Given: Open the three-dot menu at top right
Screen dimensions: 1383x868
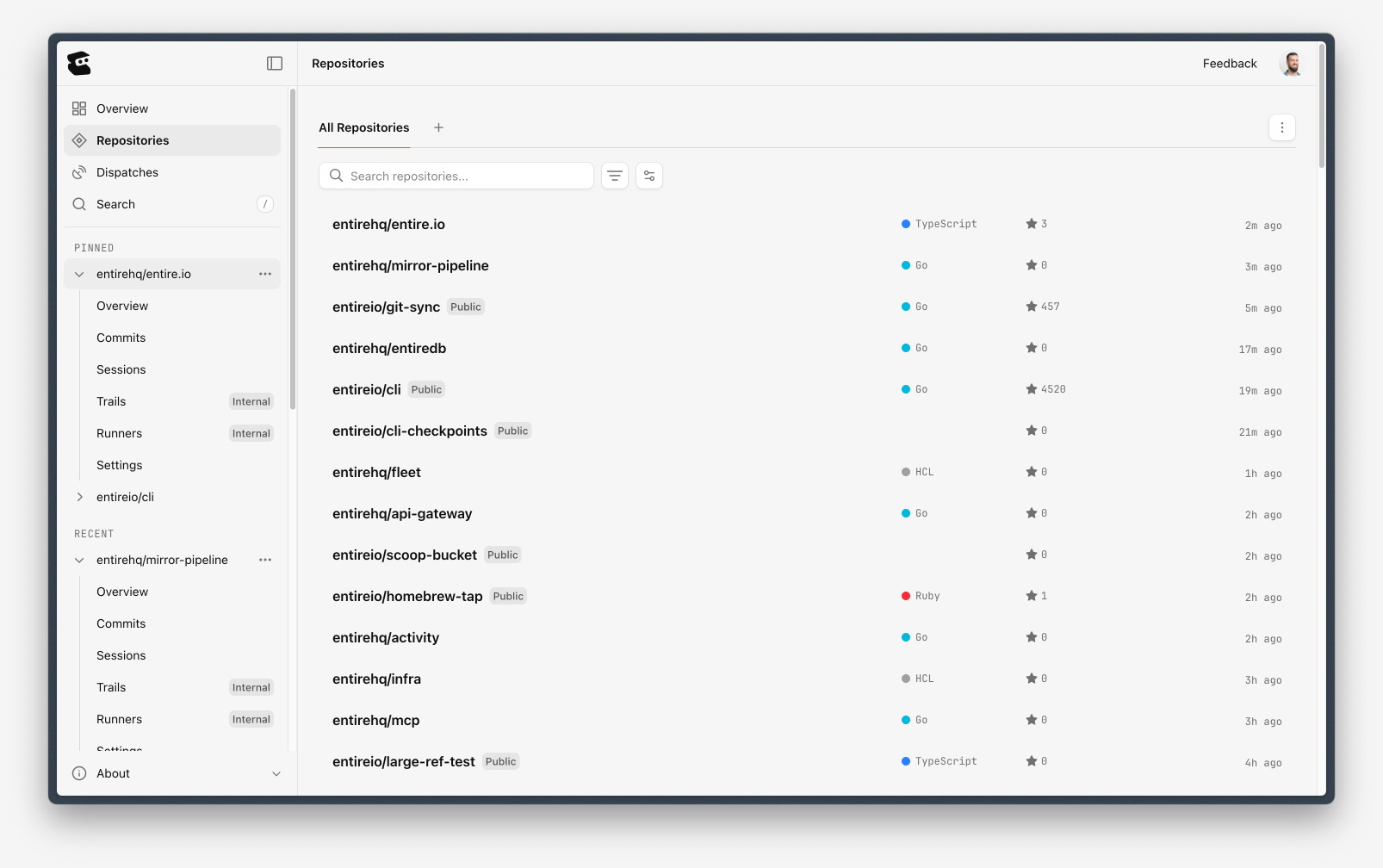Looking at the screenshot, I should pos(1281,127).
